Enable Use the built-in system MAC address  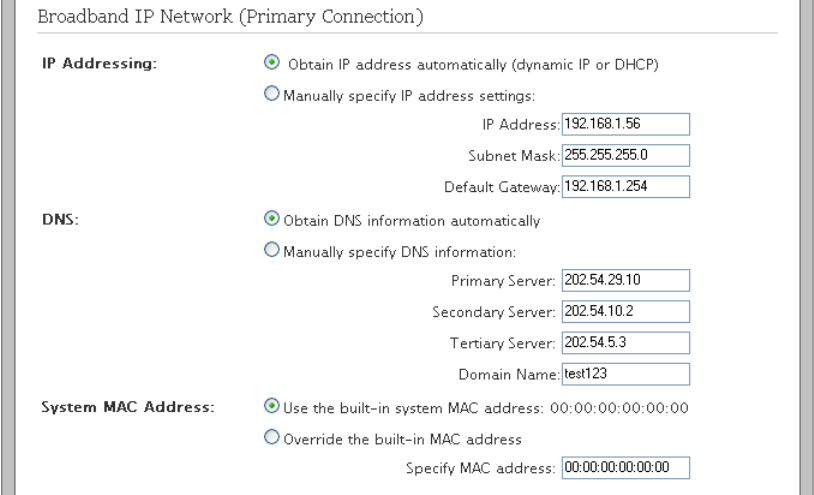[272, 406]
